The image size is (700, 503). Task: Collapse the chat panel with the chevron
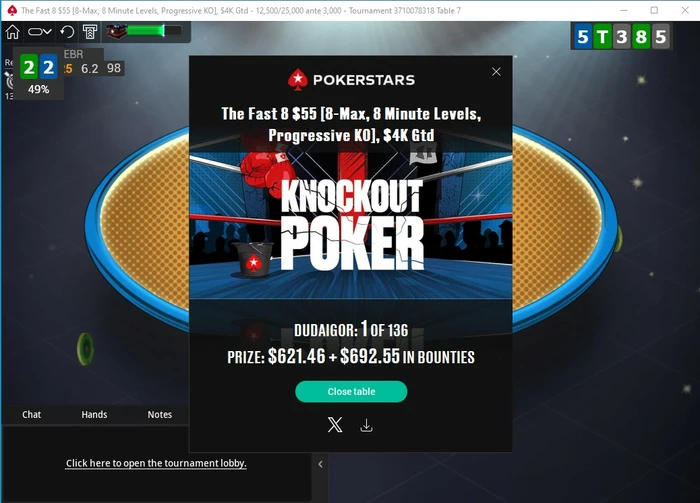[x=320, y=464]
